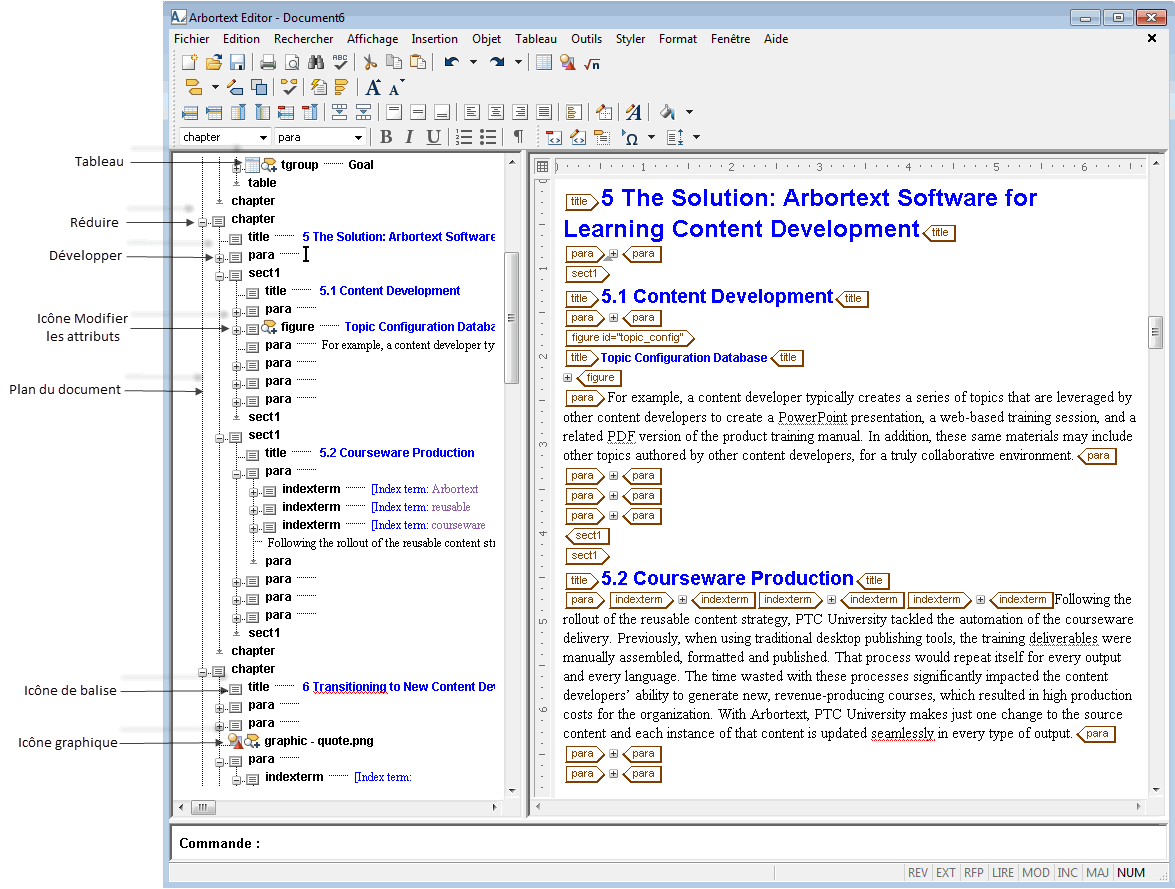Expand the figure Topic Configuration node
The width and height of the screenshot is (1175, 889).
236,330
